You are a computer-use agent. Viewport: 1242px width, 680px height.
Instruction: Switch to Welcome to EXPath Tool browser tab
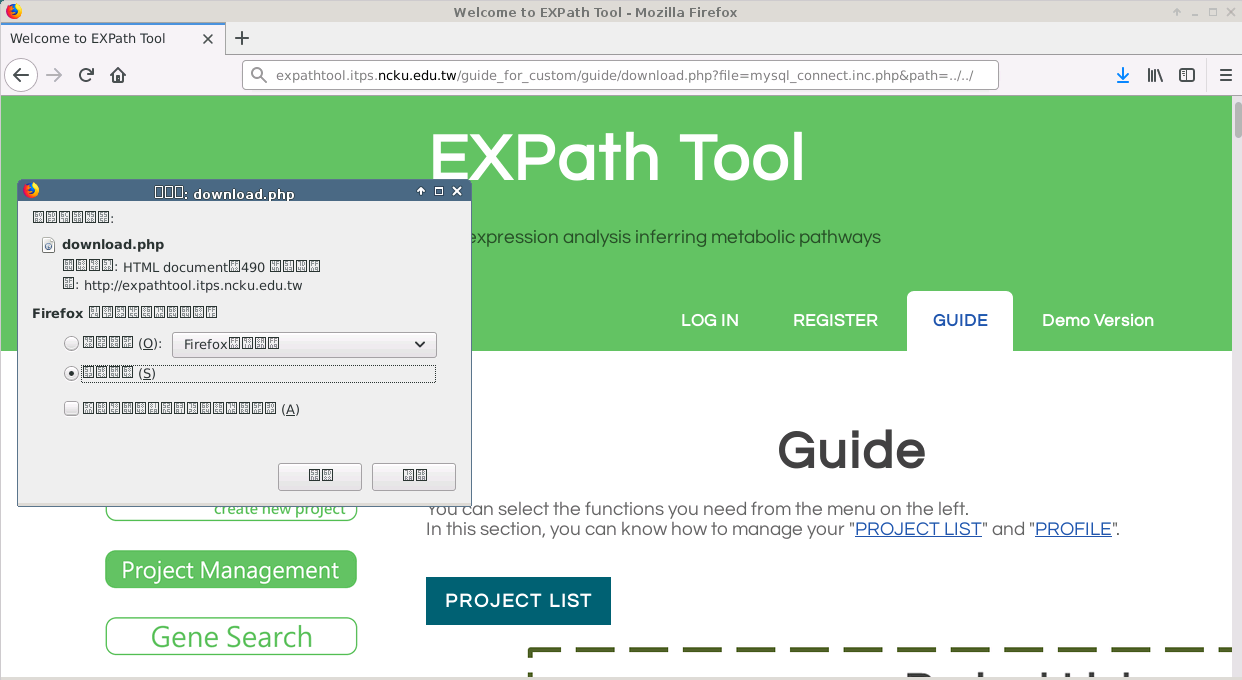click(x=111, y=39)
